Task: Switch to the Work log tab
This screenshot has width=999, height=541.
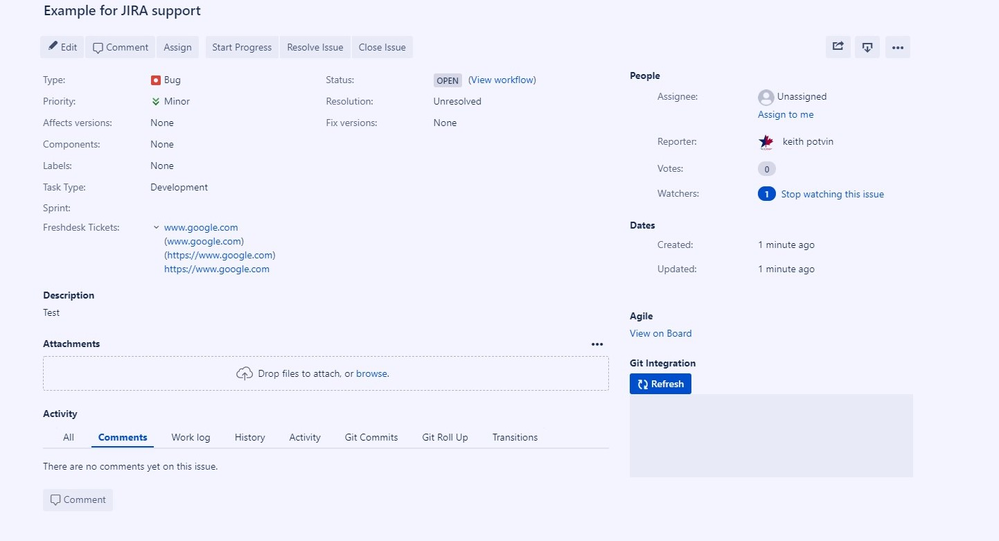Action: click(x=190, y=437)
